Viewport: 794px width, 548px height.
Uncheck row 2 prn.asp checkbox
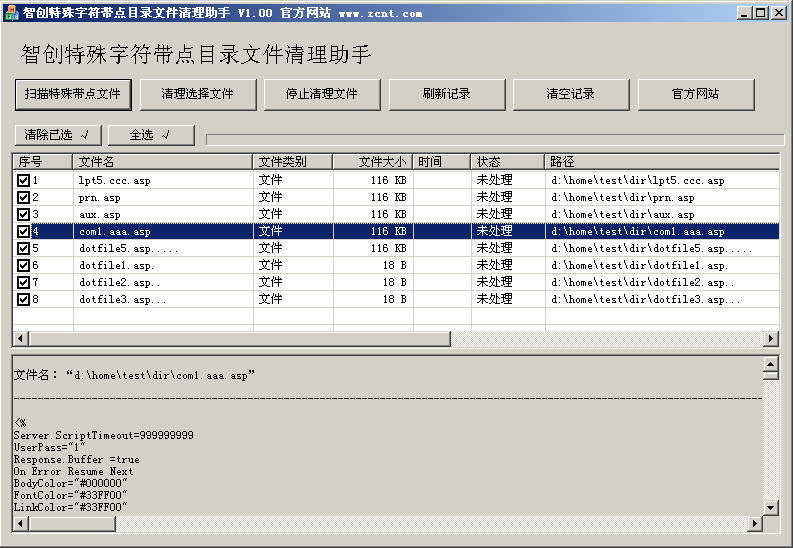[23, 197]
